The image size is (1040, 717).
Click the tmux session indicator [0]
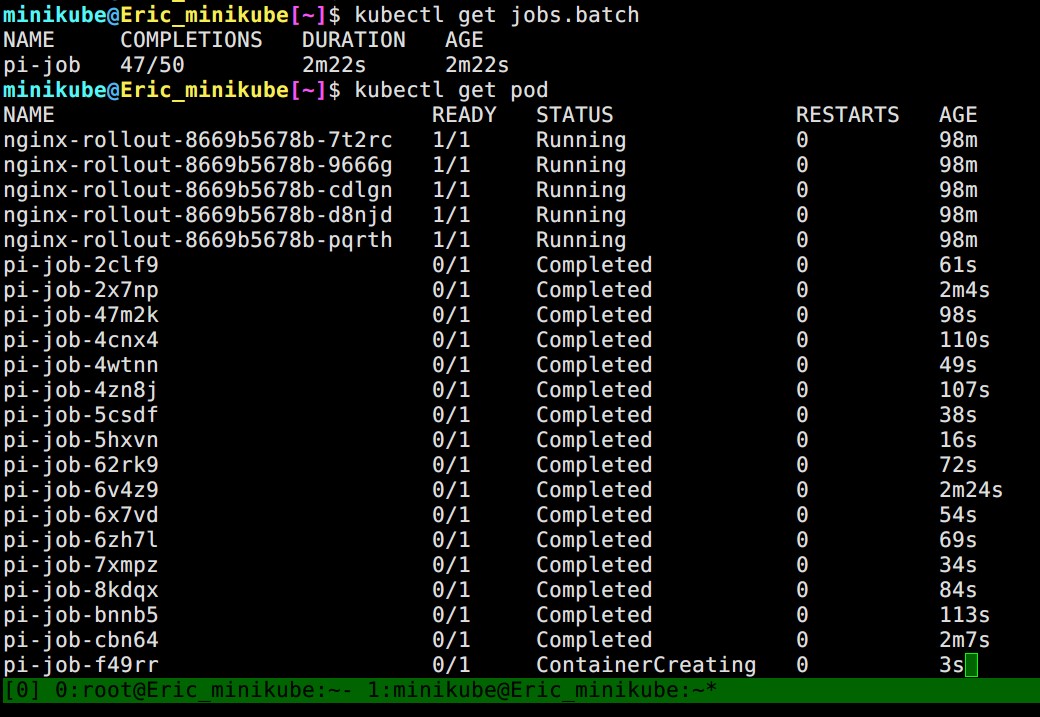(x=23, y=690)
